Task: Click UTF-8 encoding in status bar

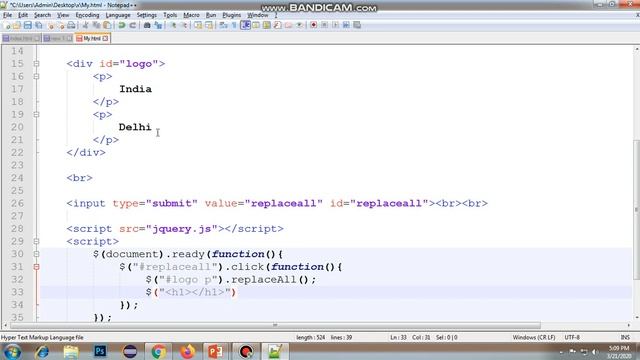Action: pyautogui.click(x=572, y=338)
